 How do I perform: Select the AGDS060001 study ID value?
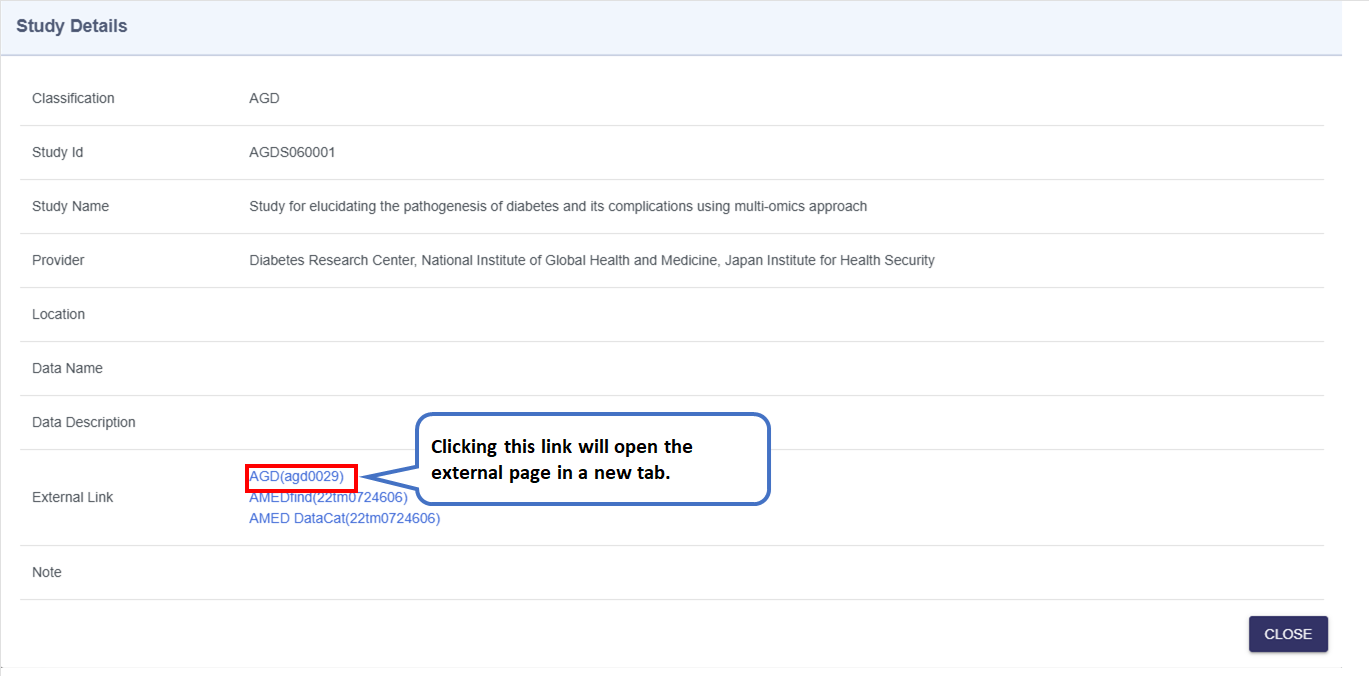tap(292, 153)
